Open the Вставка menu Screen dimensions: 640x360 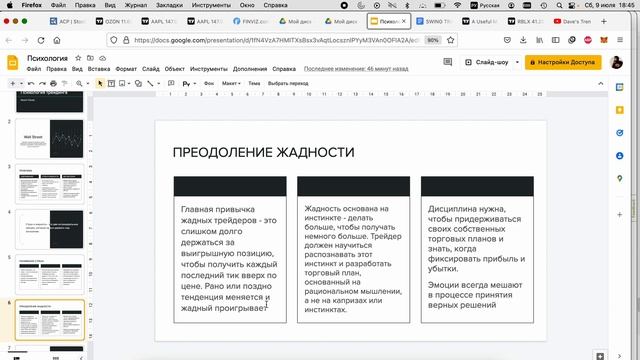point(99,69)
